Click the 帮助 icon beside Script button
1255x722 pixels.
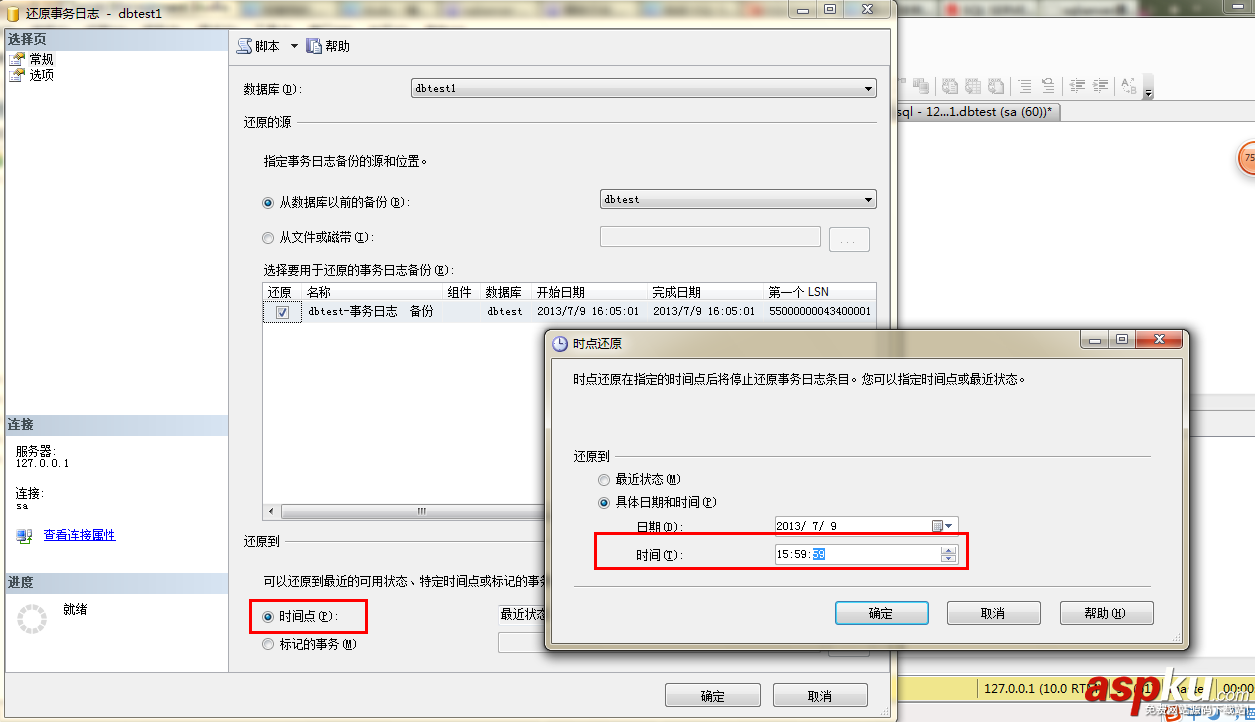click(314, 45)
